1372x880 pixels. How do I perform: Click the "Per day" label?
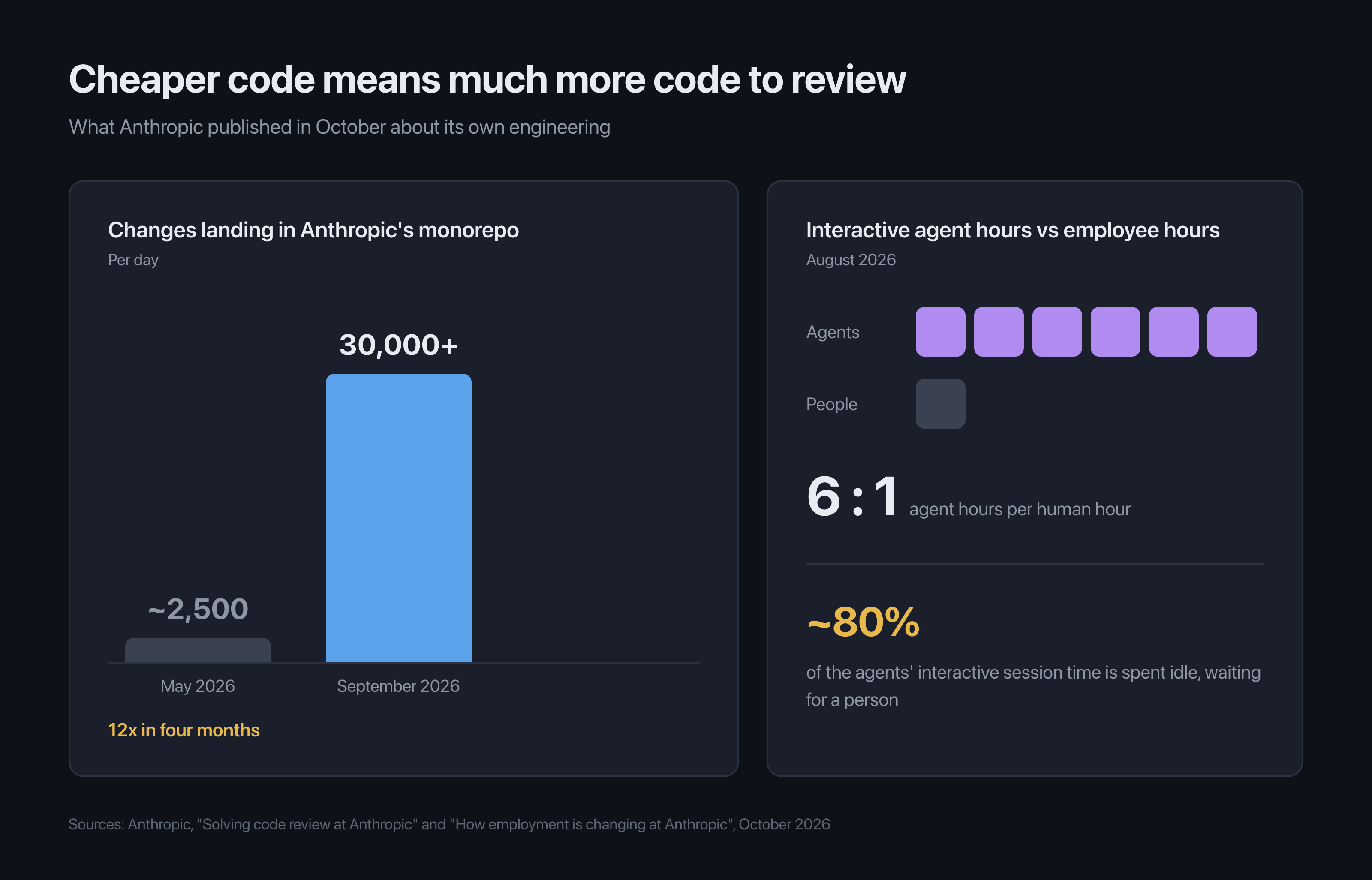(x=133, y=260)
